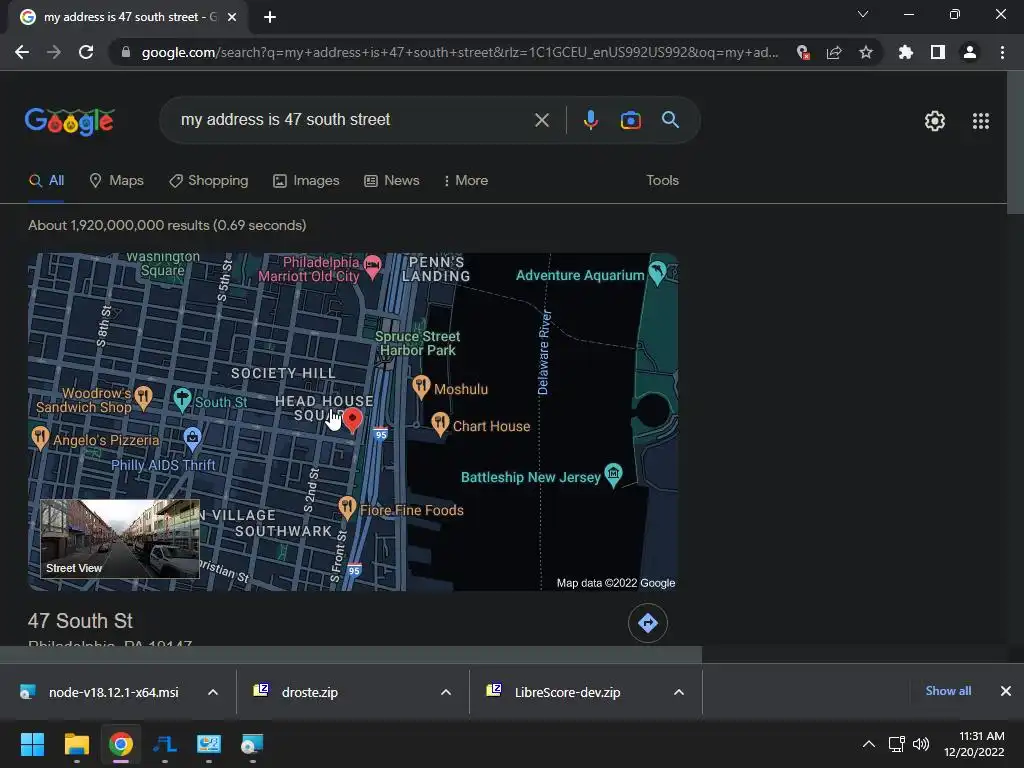Reload the Google search page
This screenshot has height=768, width=1024.
point(86,52)
